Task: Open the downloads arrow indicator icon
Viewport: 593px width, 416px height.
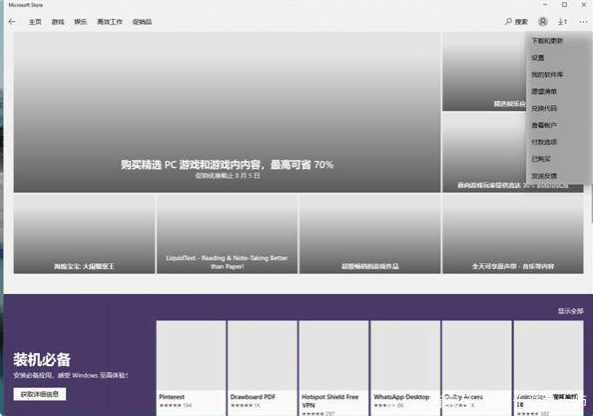Action: 562,22
